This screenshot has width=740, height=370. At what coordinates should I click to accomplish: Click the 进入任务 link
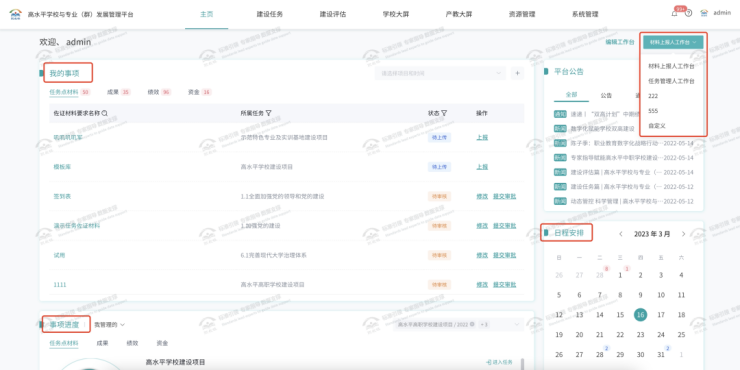[x=499, y=362]
